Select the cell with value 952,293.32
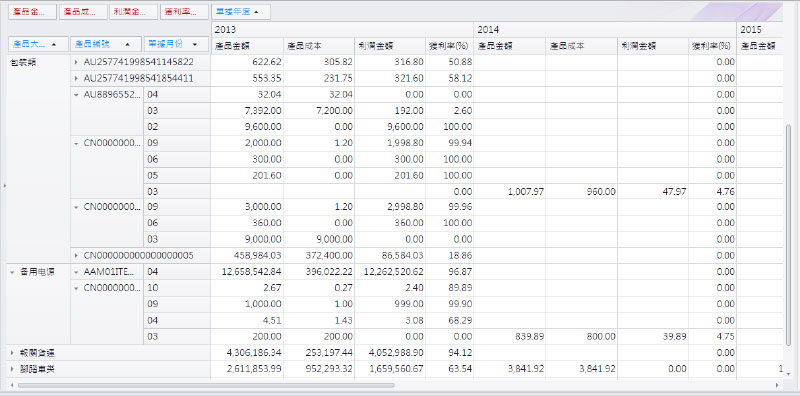Image resolution: width=800 pixels, height=396 pixels. coord(319,369)
